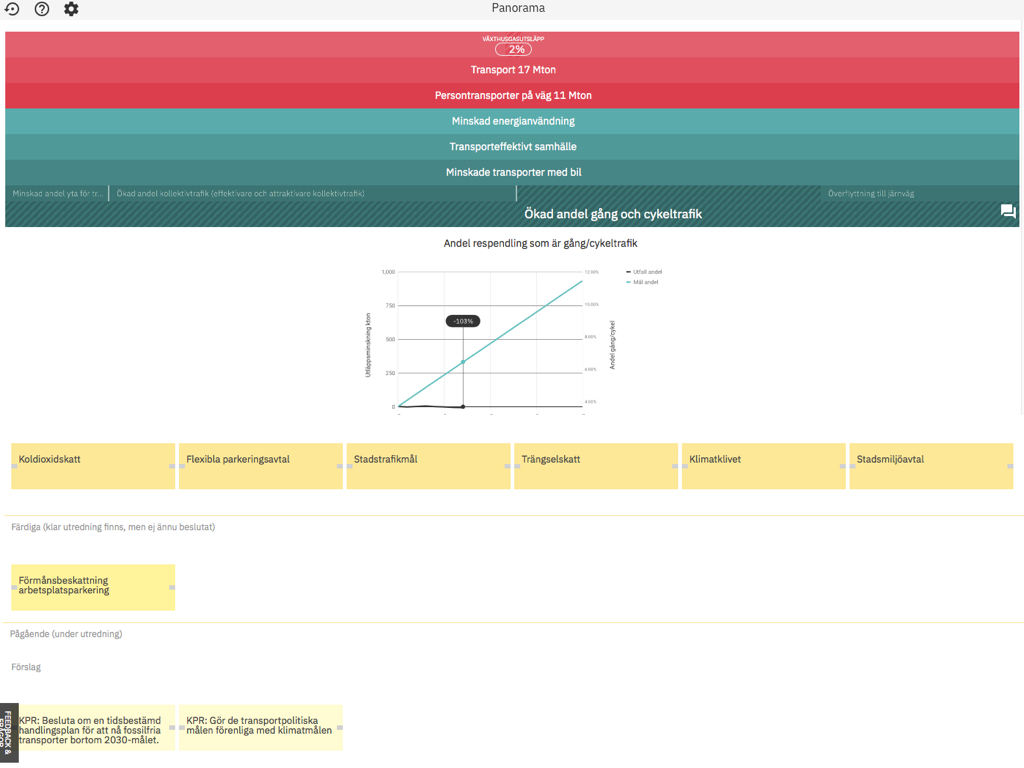Toggle Mål andel series in chart legend
This screenshot has height=768, width=1024.
[x=645, y=282]
